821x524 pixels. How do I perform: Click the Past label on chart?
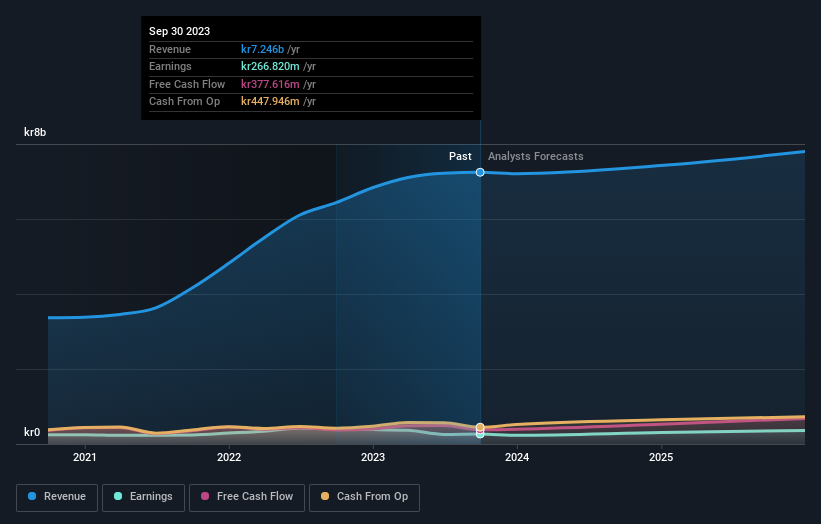tap(460, 156)
